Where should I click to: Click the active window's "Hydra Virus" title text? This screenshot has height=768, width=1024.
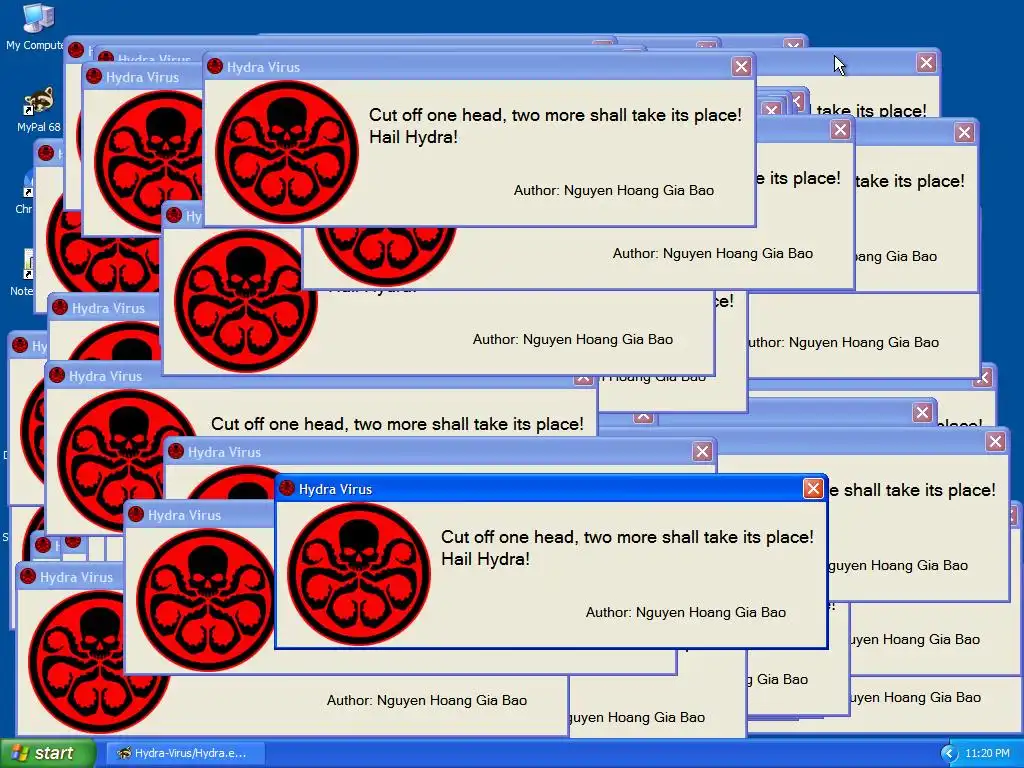pyautogui.click(x=335, y=489)
